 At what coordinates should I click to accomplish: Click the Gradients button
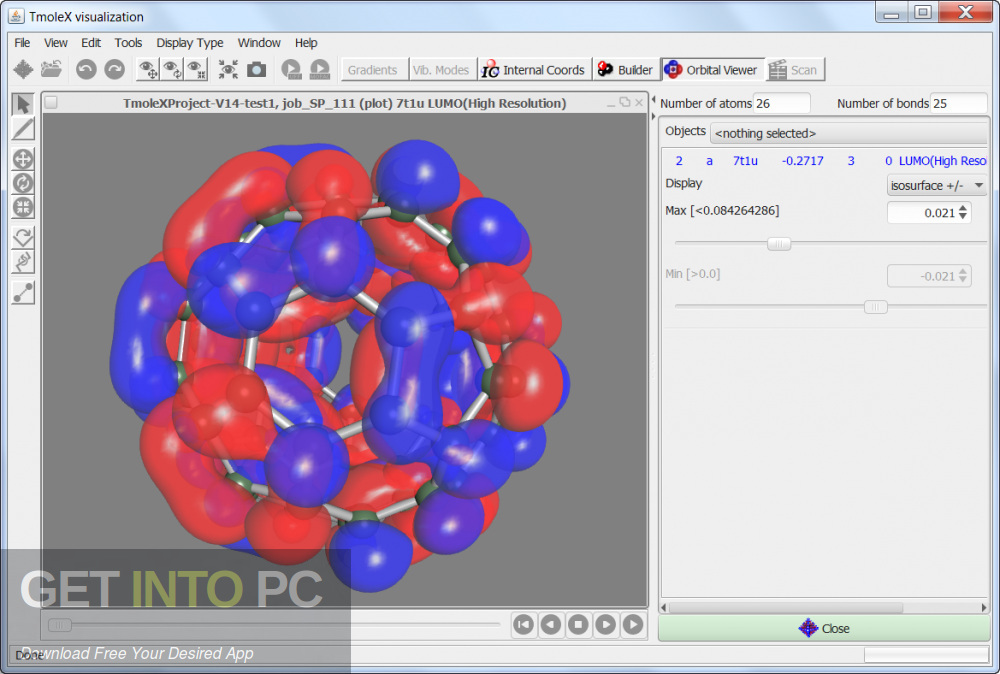coord(372,70)
